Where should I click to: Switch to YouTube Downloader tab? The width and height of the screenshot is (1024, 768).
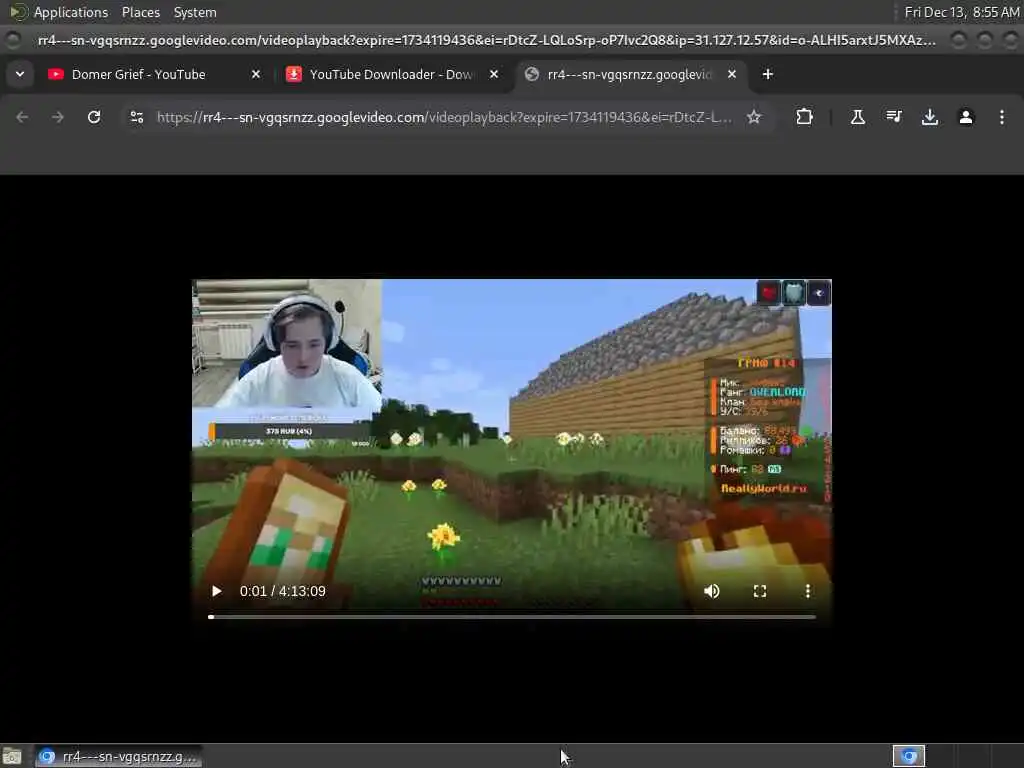click(x=392, y=74)
